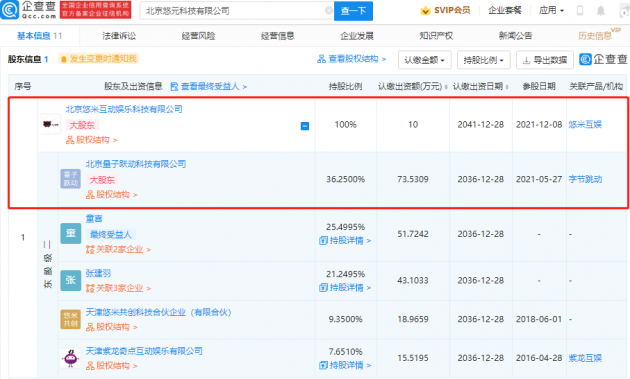The width and height of the screenshot is (630, 379).
Task: Open 北京悠米互动娱乐科技有限公司 shareholder link
Action: [124, 109]
